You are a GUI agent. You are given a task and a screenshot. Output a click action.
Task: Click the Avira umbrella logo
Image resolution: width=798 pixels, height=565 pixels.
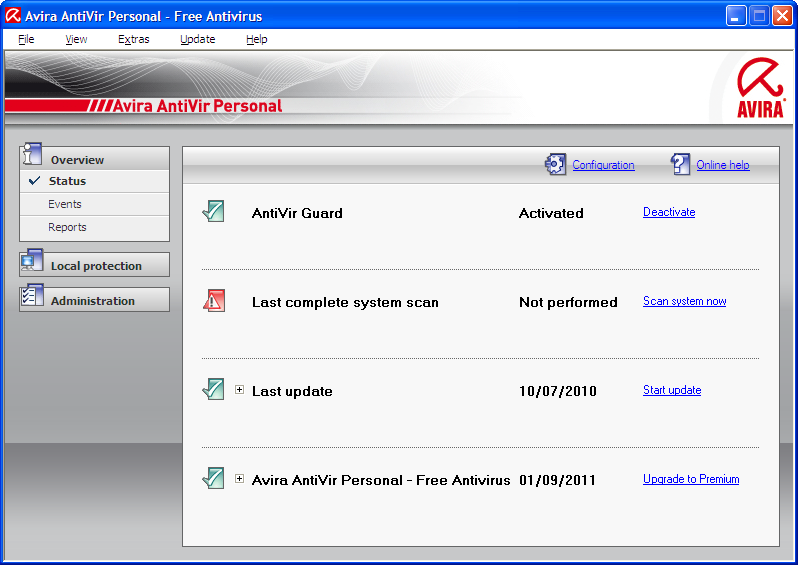tap(760, 87)
